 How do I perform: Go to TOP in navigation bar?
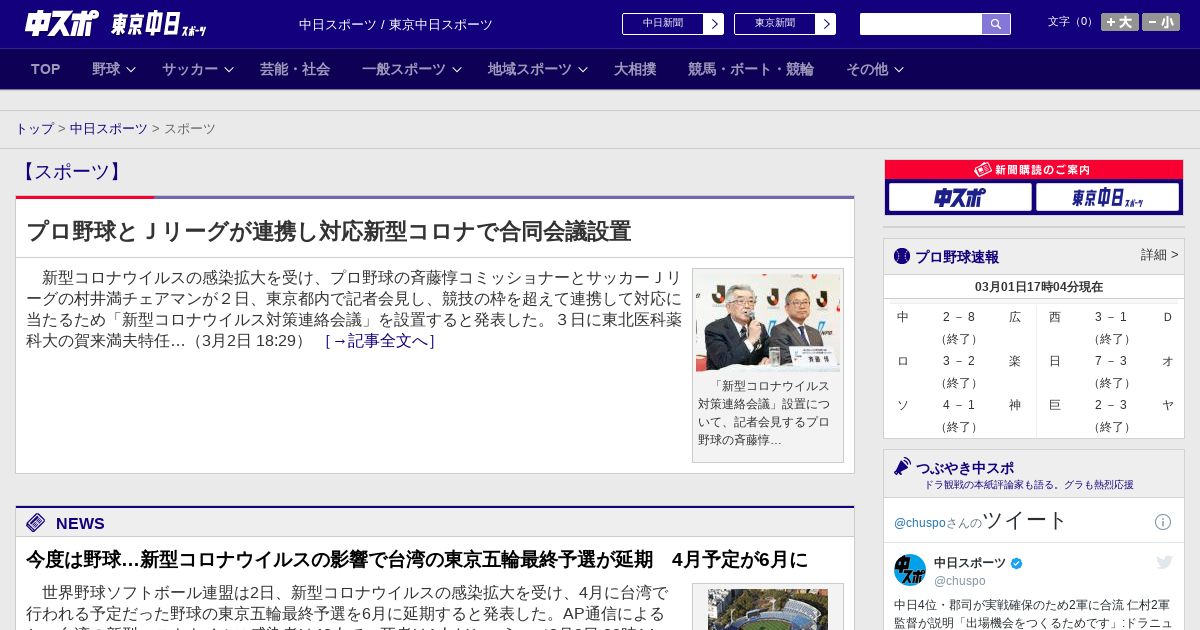point(46,69)
